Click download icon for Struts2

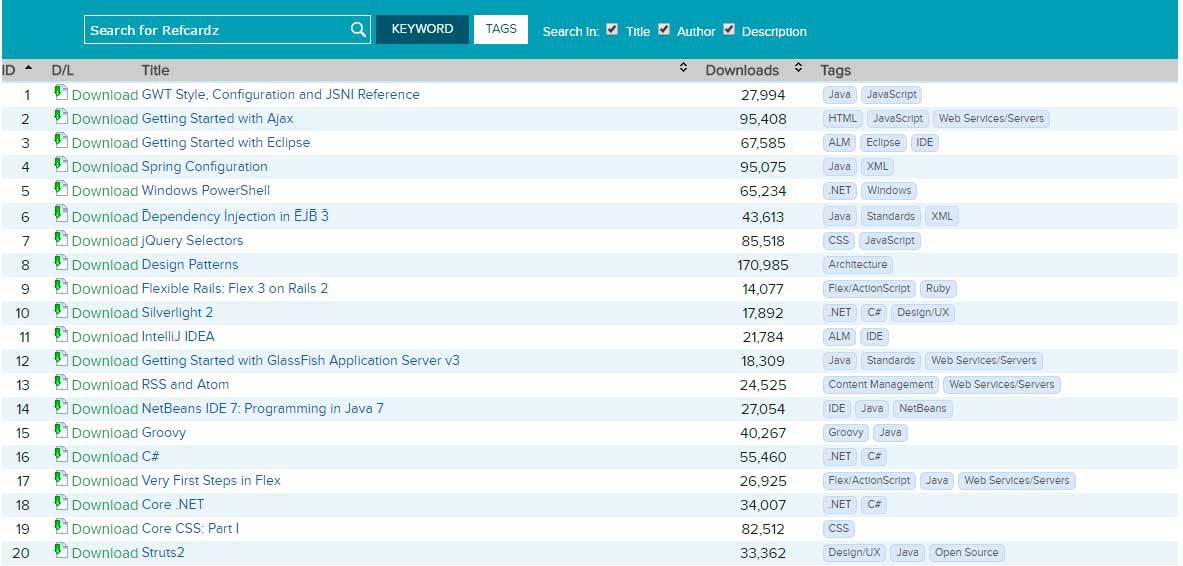pyautogui.click(x=61, y=552)
